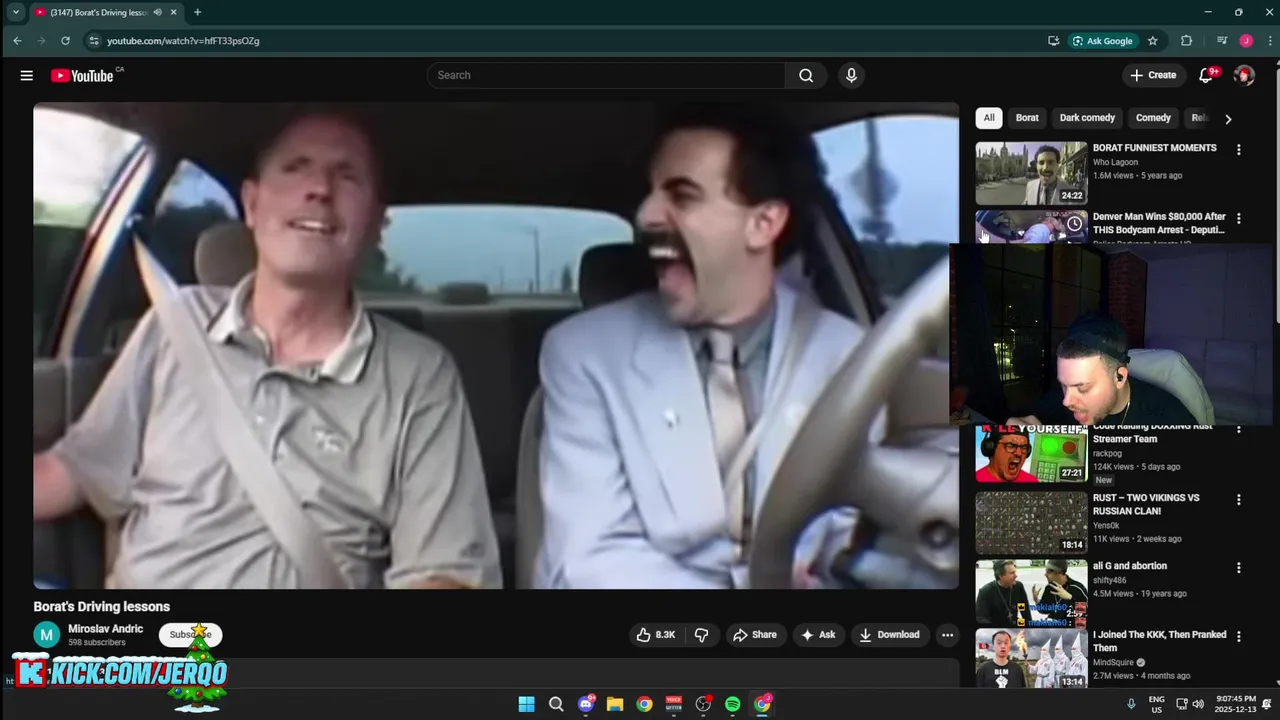Open more actions under the video
1280x720 pixels.
[x=947, y=634]
